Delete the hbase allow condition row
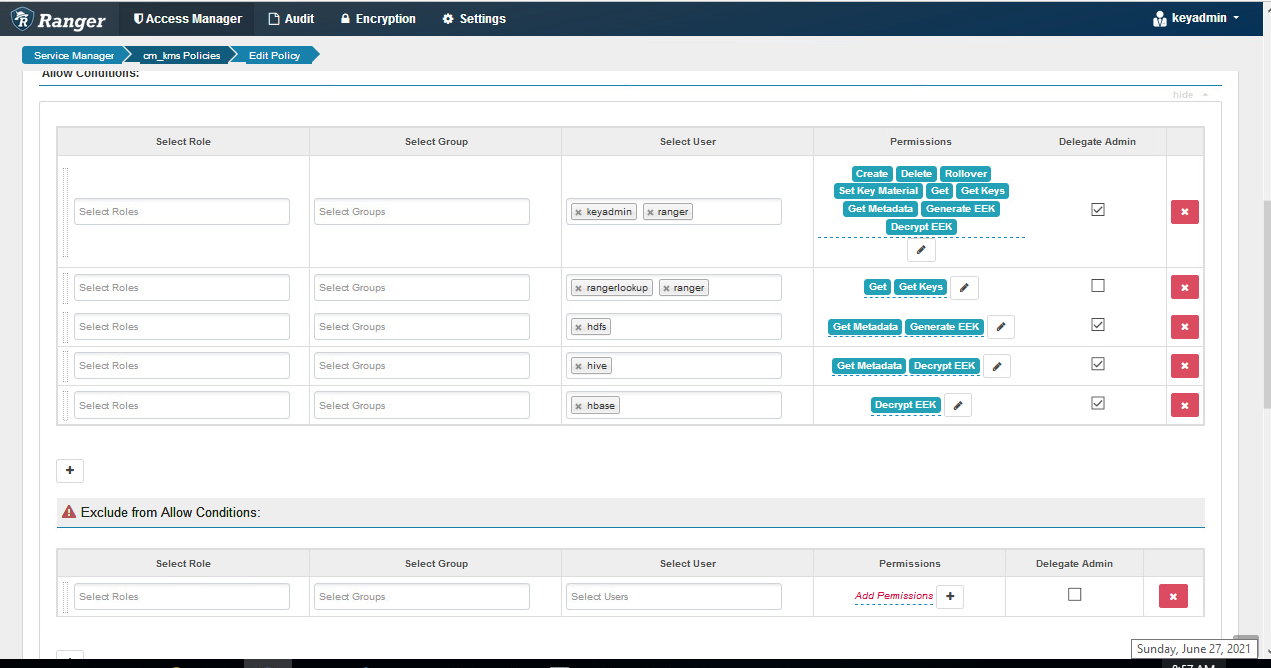Image resolution: width=1271 pixels, height=668 pixels. coord(1184,404)
